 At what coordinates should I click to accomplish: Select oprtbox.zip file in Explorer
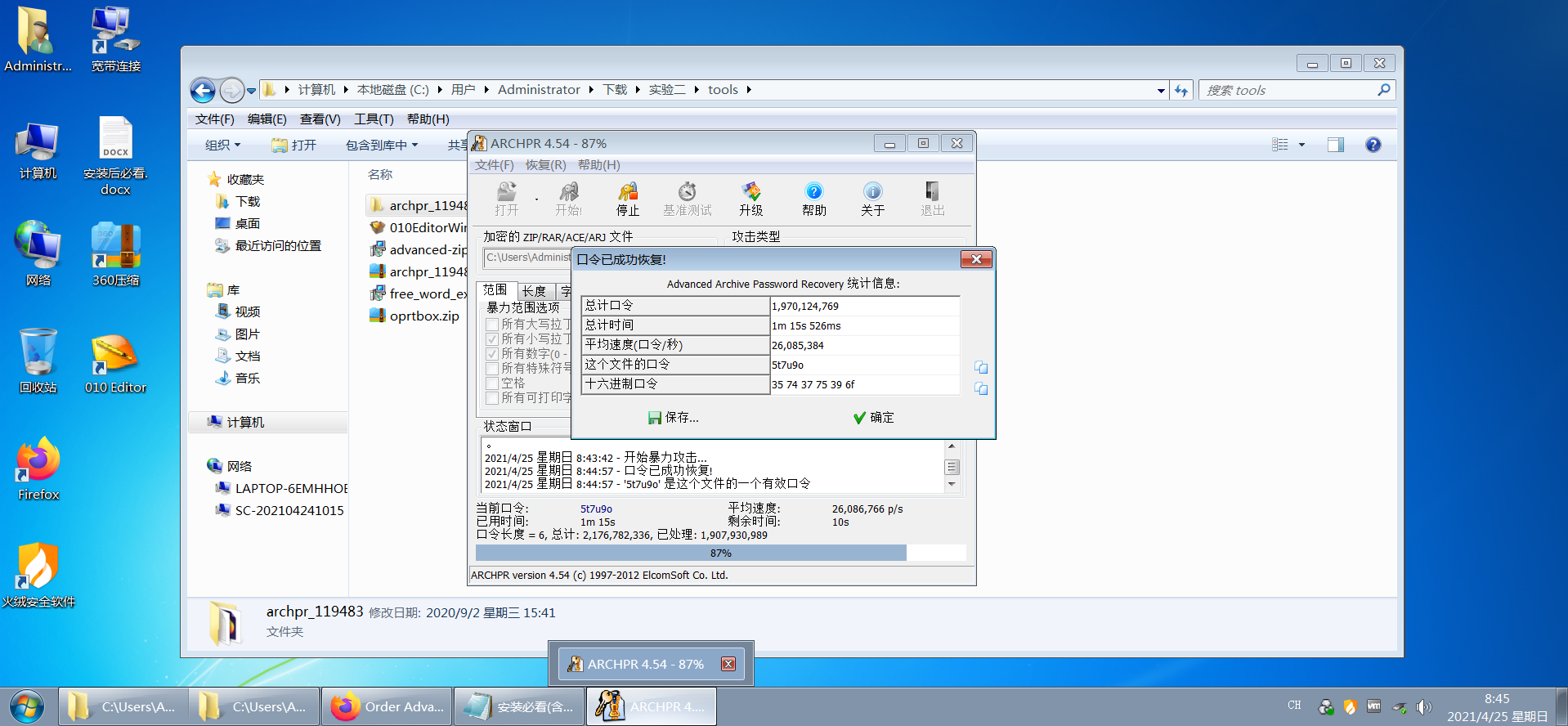point(414,316)
